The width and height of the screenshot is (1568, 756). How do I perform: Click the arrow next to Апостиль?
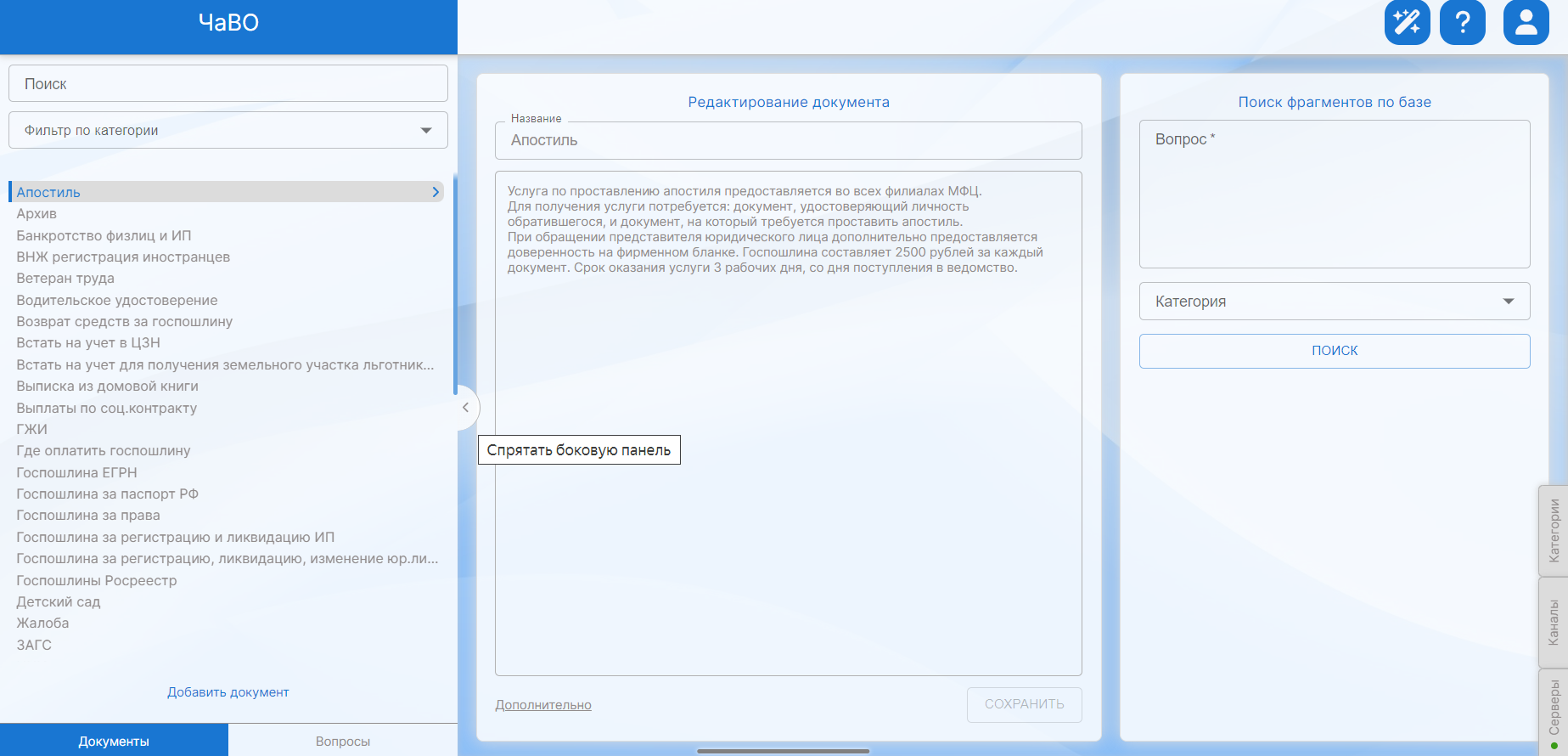click(x=436, y=192)
